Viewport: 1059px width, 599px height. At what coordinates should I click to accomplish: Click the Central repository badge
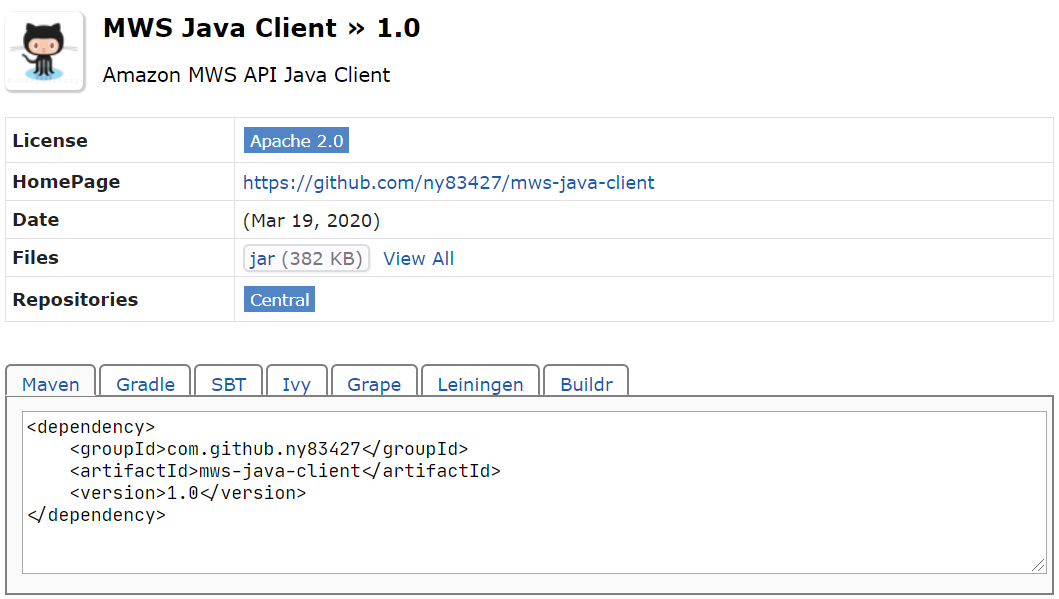pyautogui.click(x=280, y=300)
